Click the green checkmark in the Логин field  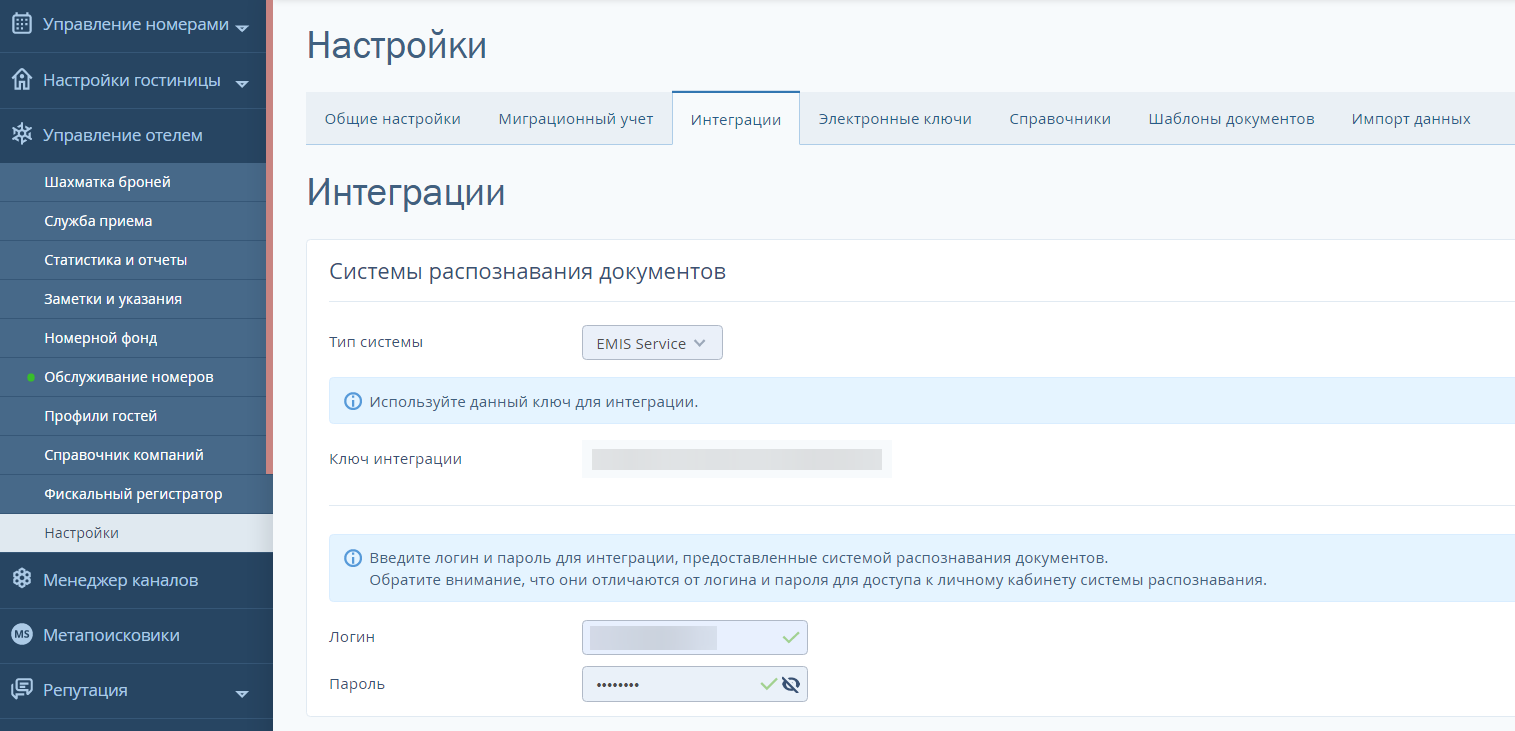tap(791, 637)
